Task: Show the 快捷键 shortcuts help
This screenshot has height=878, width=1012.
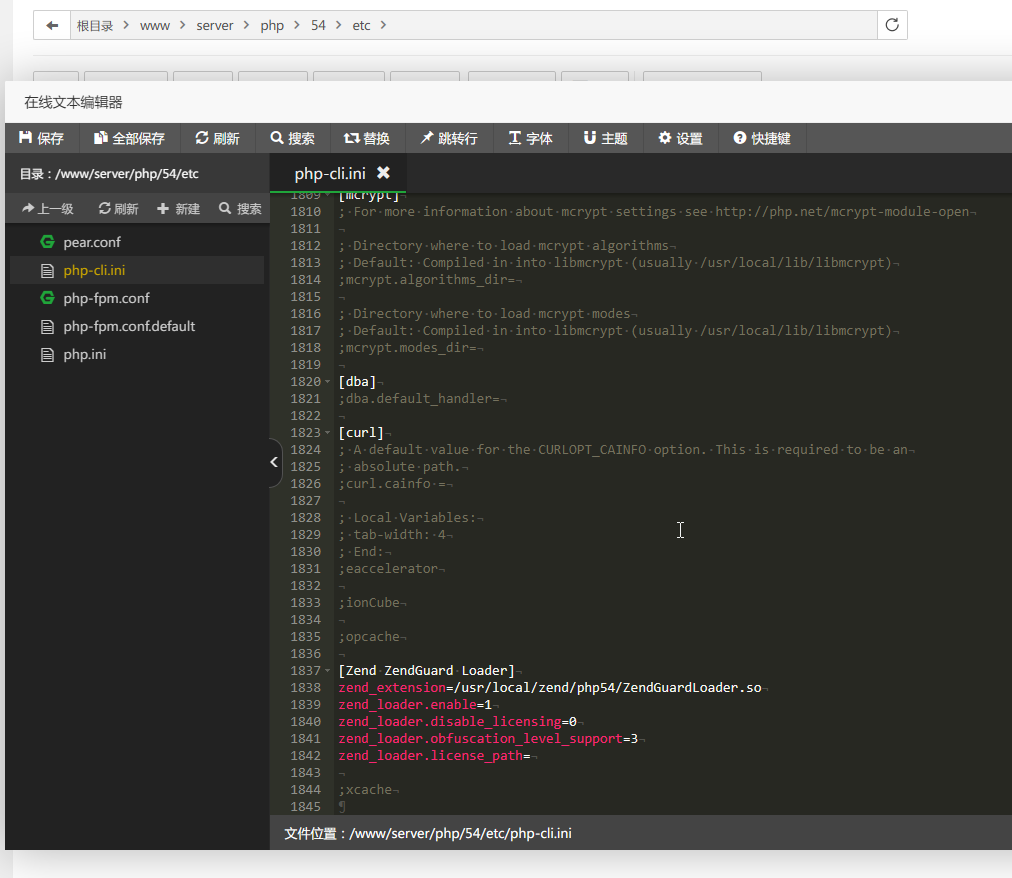Action: (x=762, y=138)
